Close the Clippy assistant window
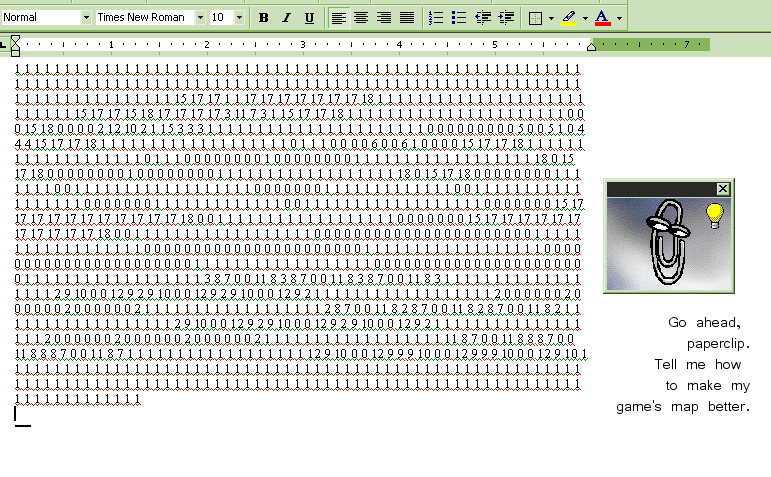This screenshot has height=477, width=771. [x=724, y=188]
